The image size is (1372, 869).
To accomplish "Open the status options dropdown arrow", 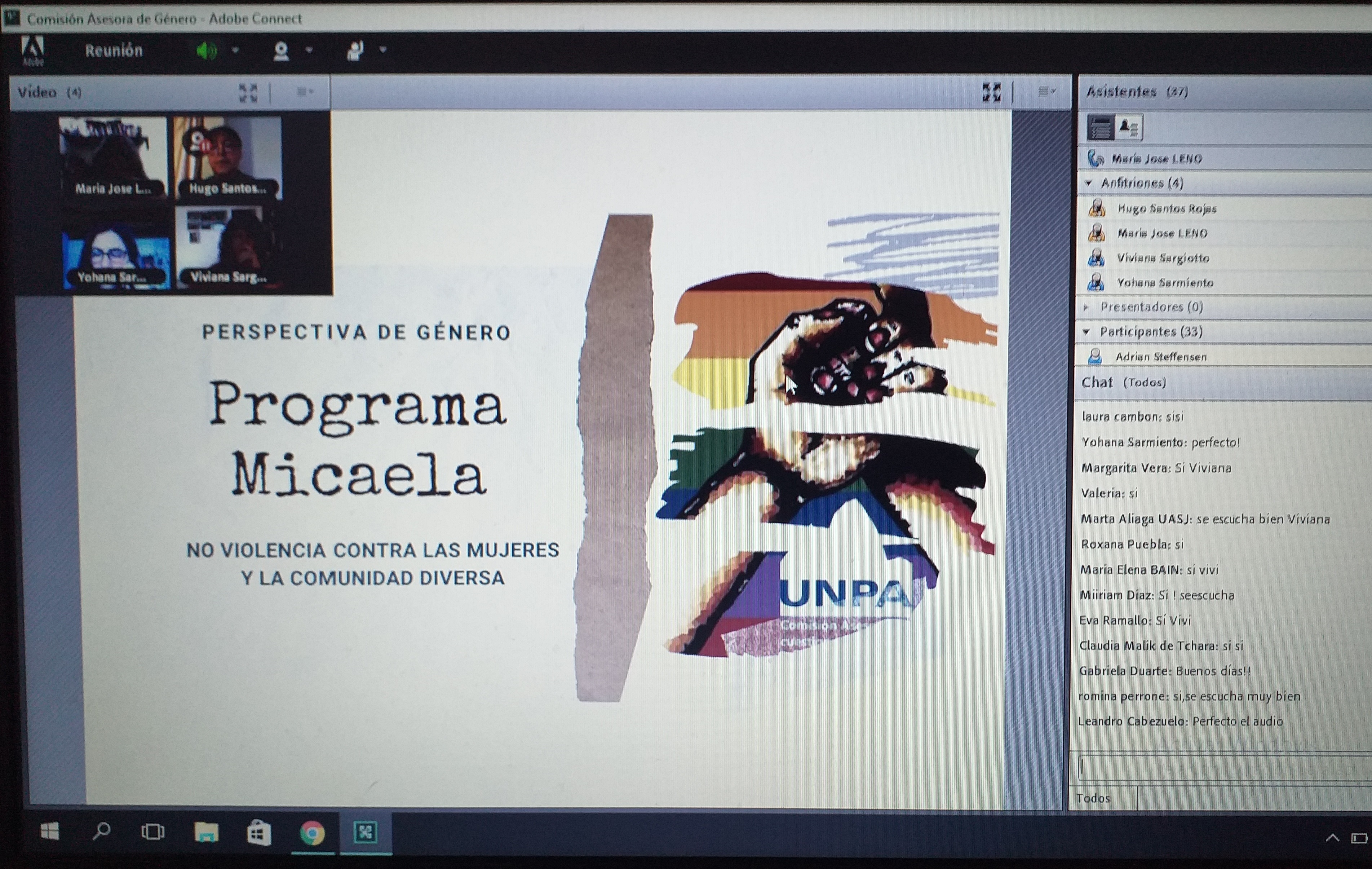I will click(x=383, y=50).
